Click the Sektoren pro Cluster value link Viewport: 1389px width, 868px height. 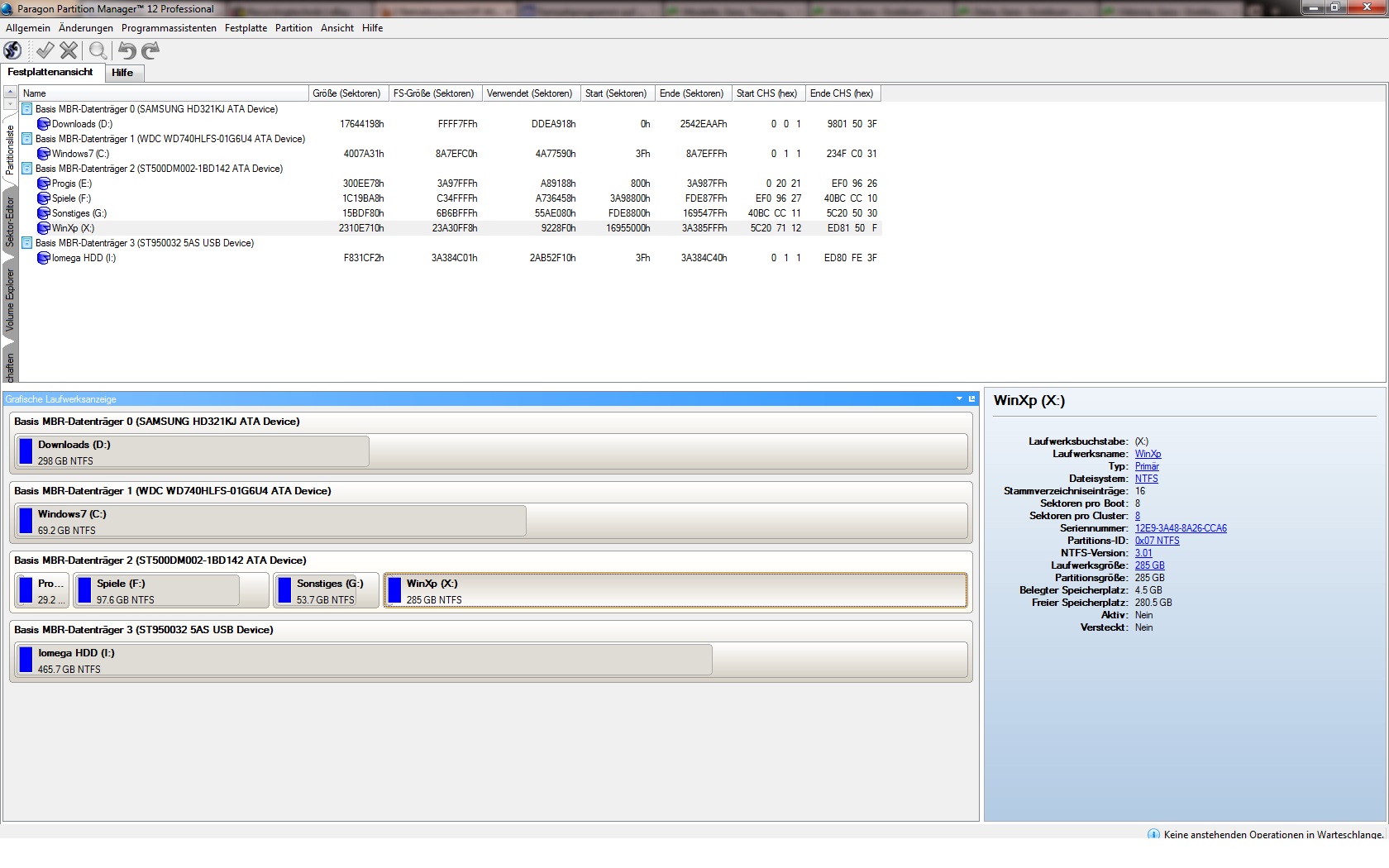pos(1138,516)
